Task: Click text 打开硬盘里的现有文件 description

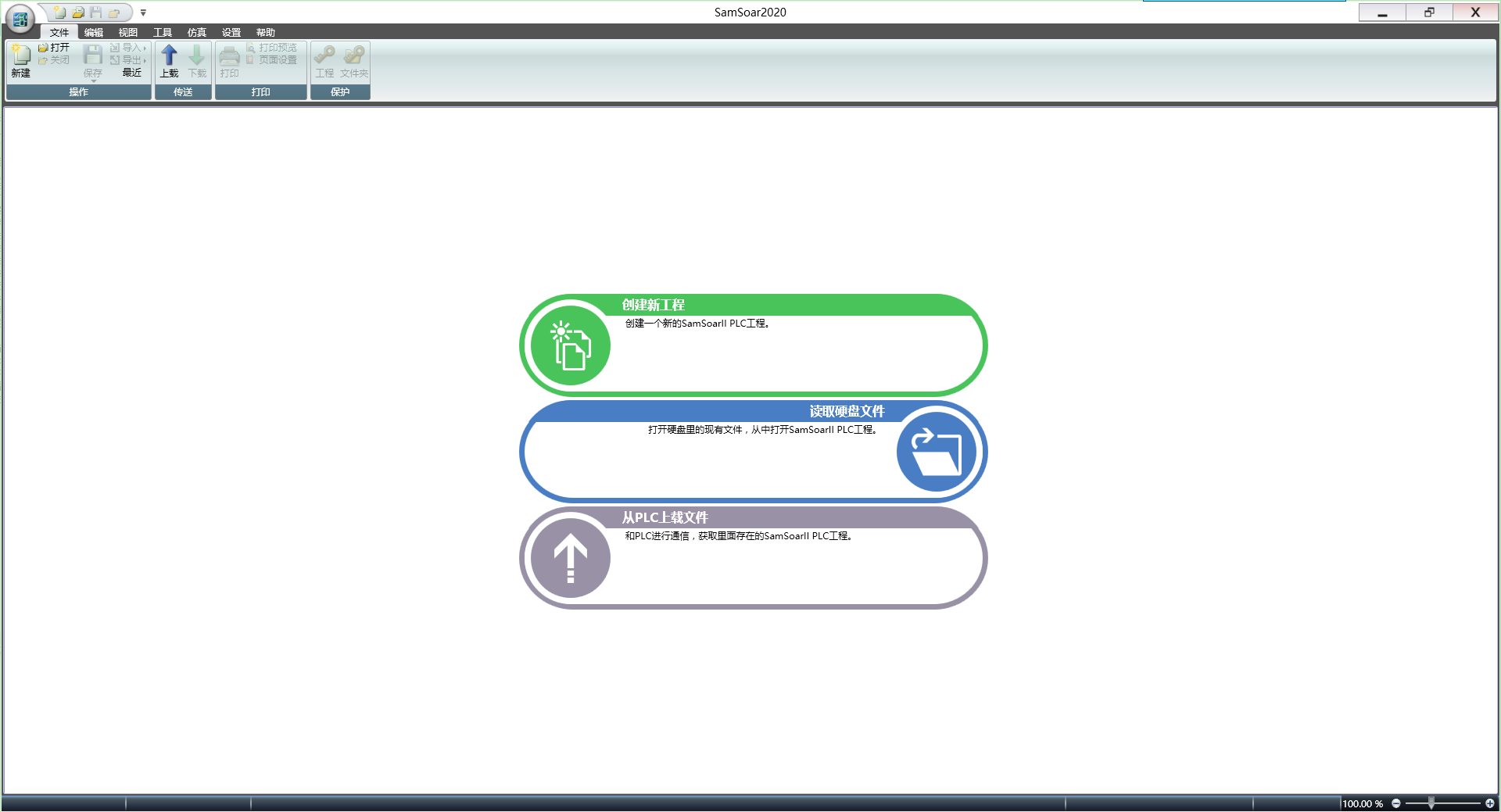Action: [x=762, y=430]
